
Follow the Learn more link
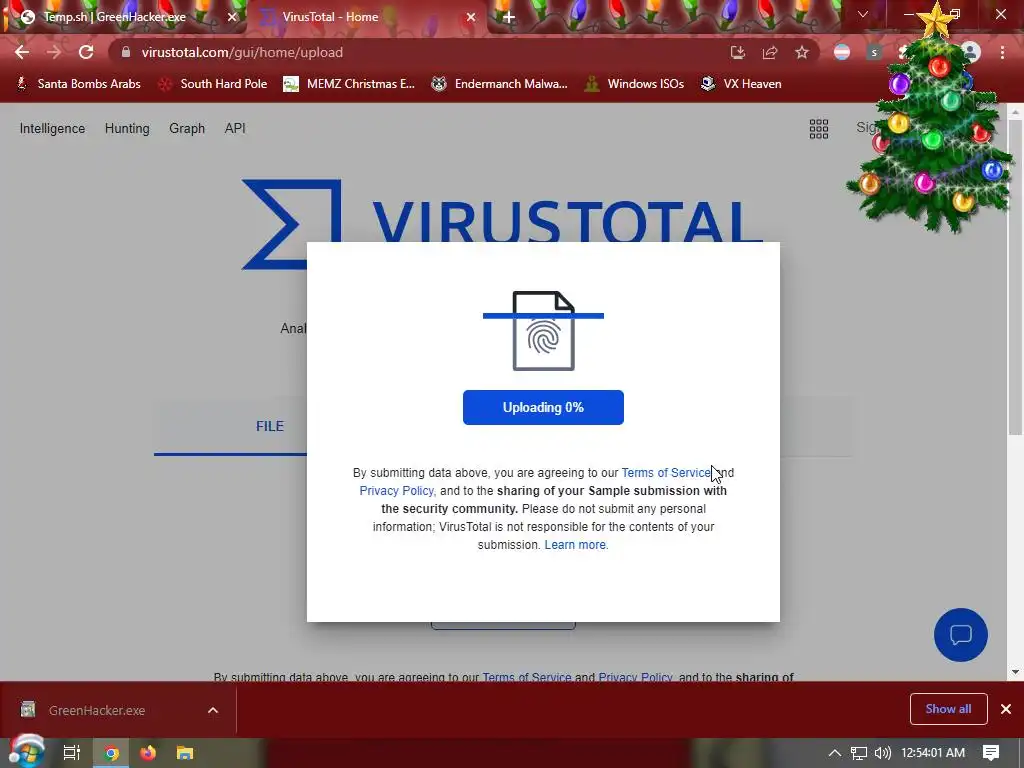[575, 545]
